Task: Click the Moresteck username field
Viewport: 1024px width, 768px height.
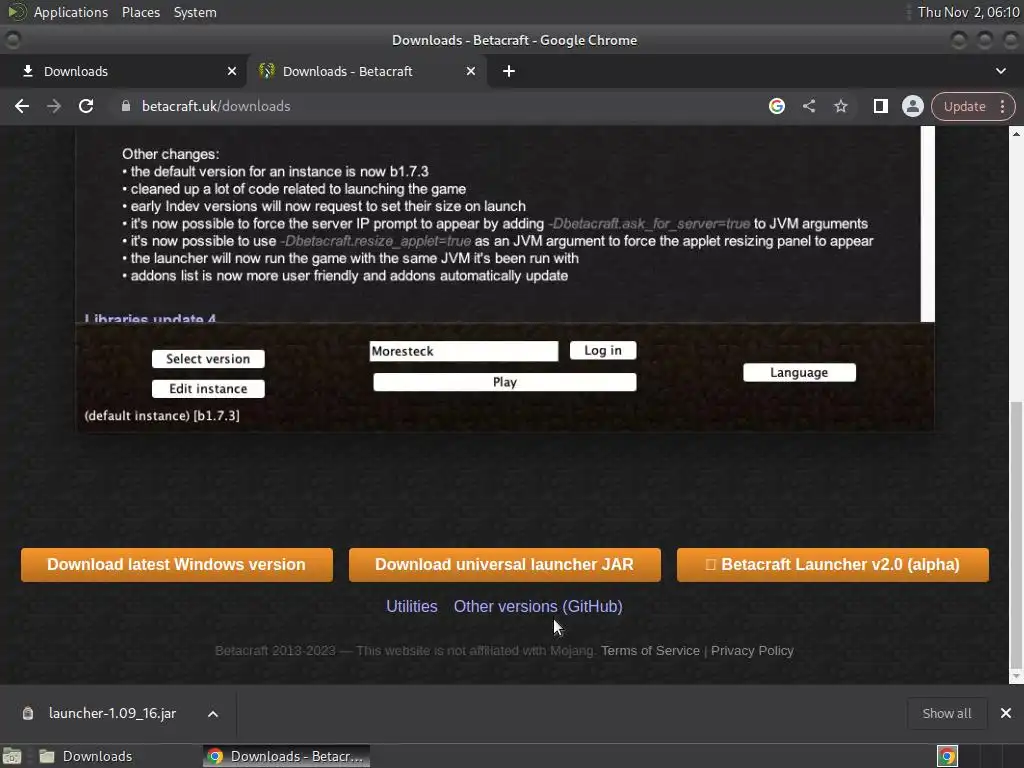Action: tap(464, 351)
